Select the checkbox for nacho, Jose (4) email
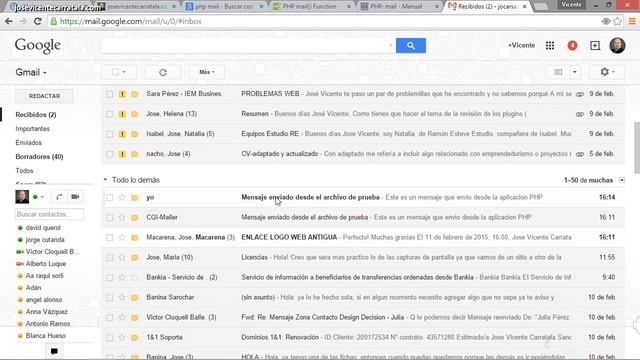Viewport: 640px width, 360px height. (x=109, y=154)
